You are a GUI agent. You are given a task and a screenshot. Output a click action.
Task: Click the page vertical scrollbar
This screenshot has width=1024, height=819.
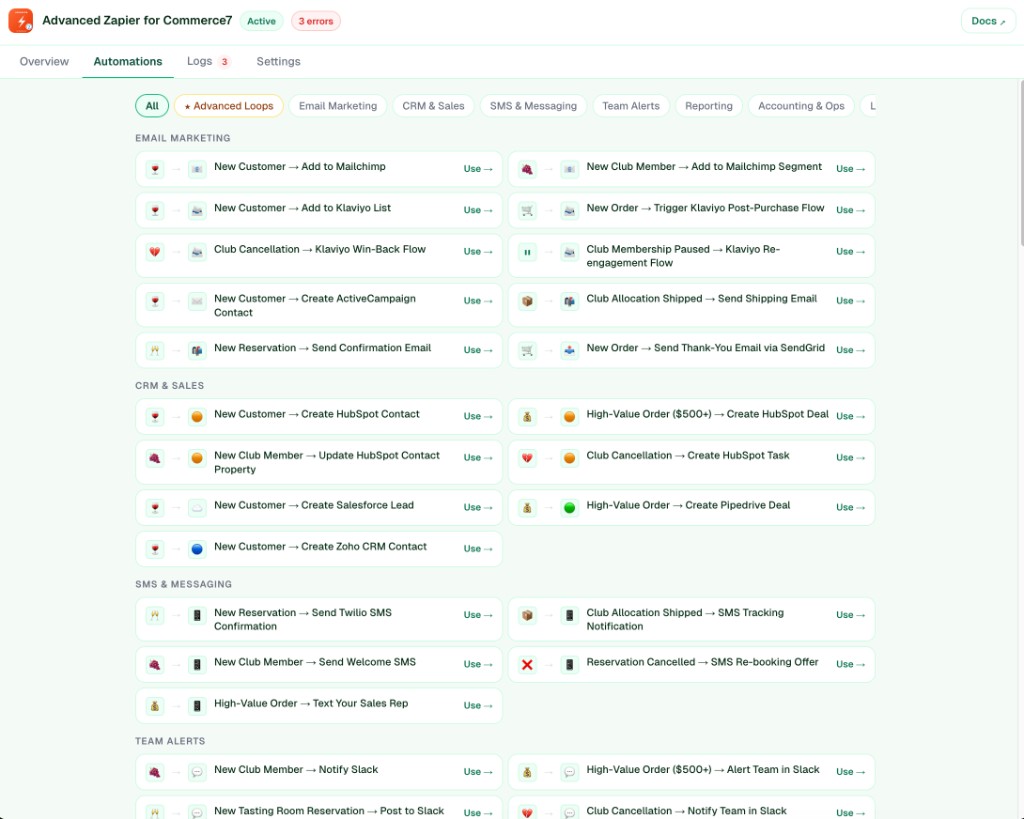1021,163
